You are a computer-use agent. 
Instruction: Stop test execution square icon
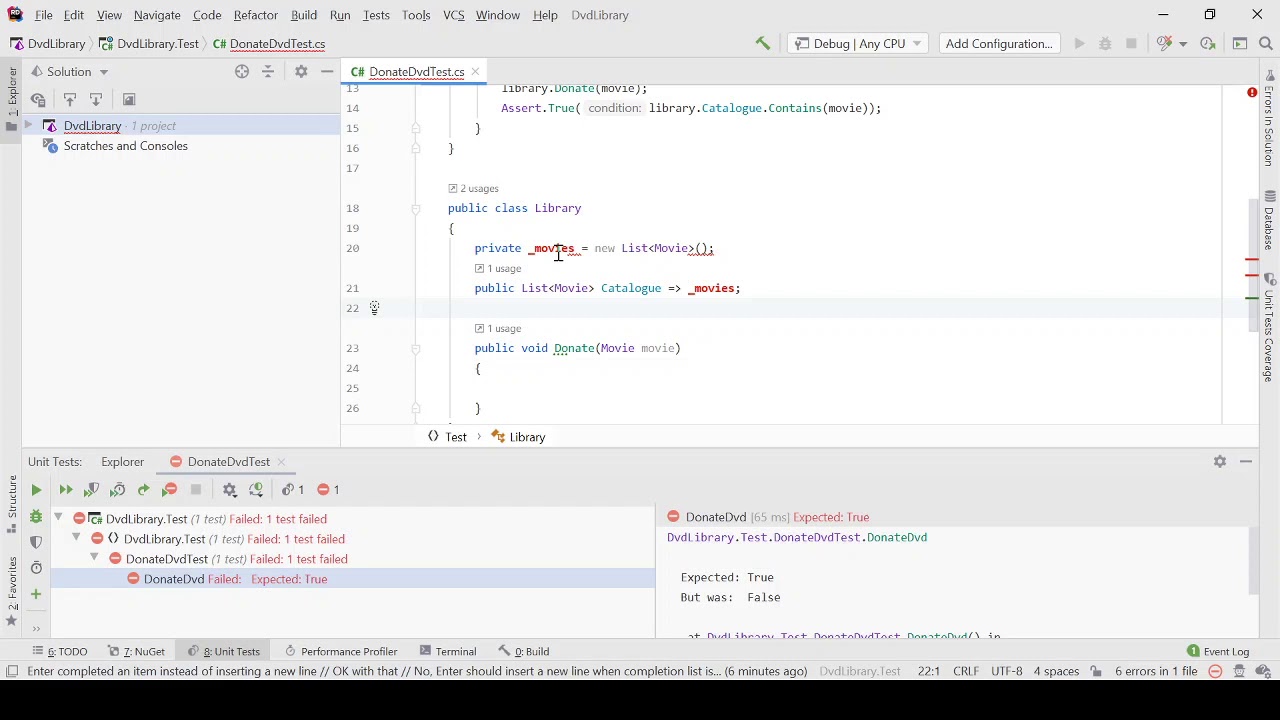196,489
